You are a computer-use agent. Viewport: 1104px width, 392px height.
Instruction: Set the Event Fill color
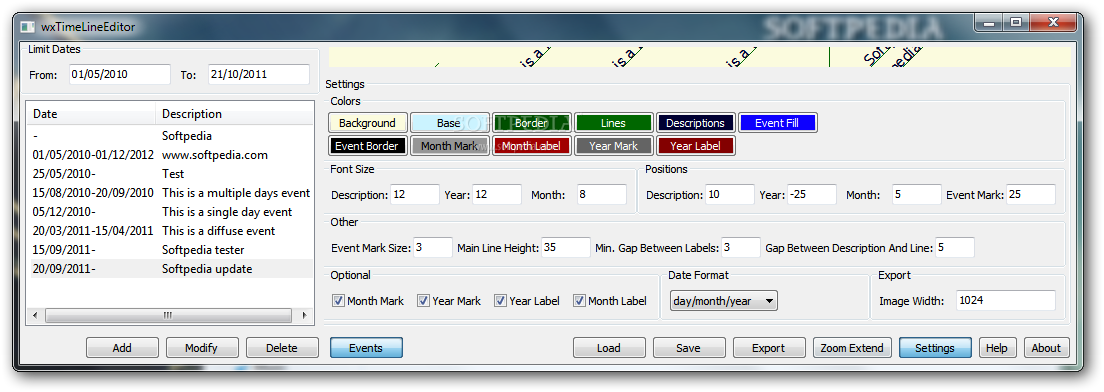tap(778, 123)
